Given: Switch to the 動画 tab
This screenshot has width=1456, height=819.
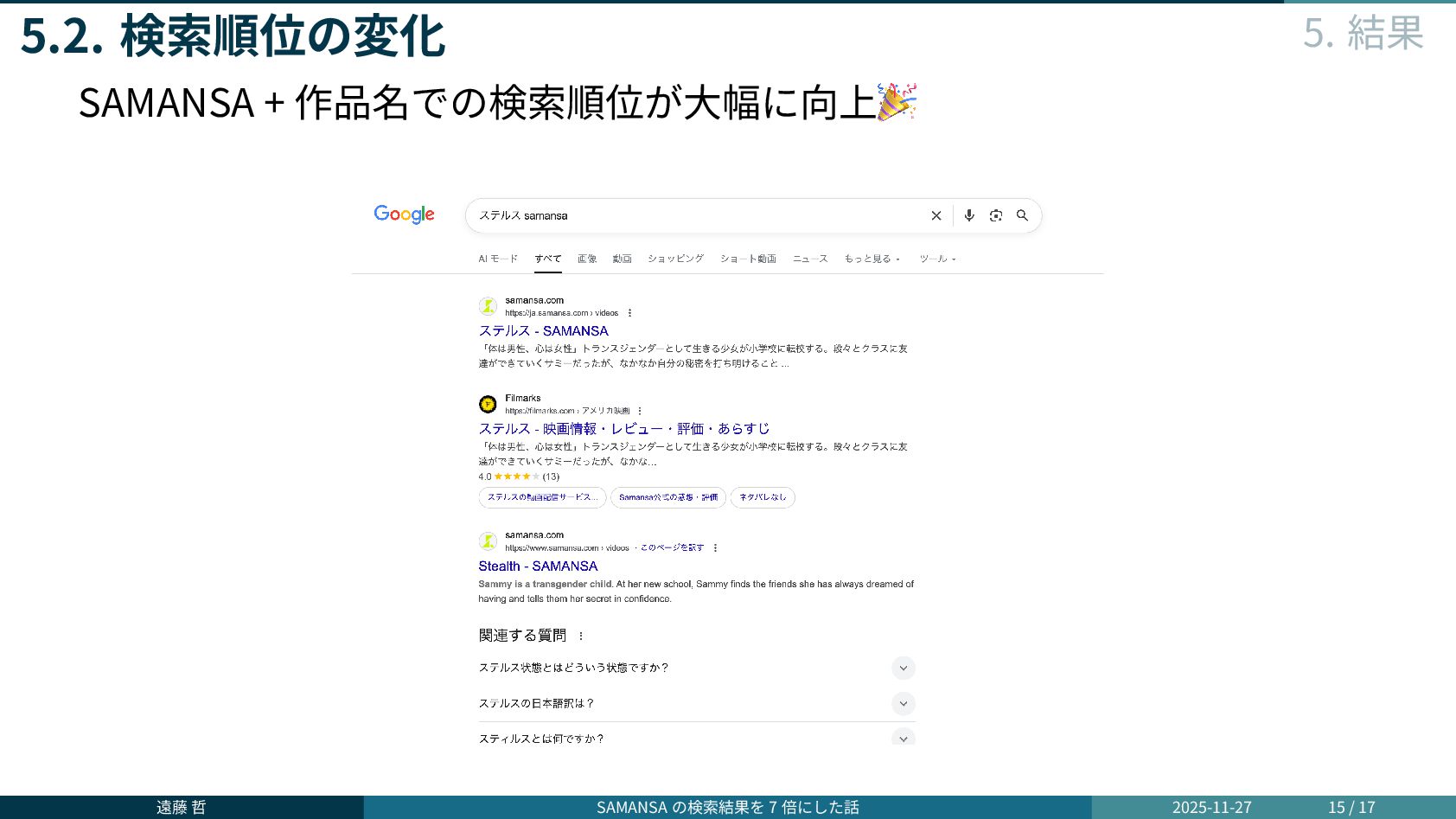Looking at the screenshot, I should click(623, 259).
